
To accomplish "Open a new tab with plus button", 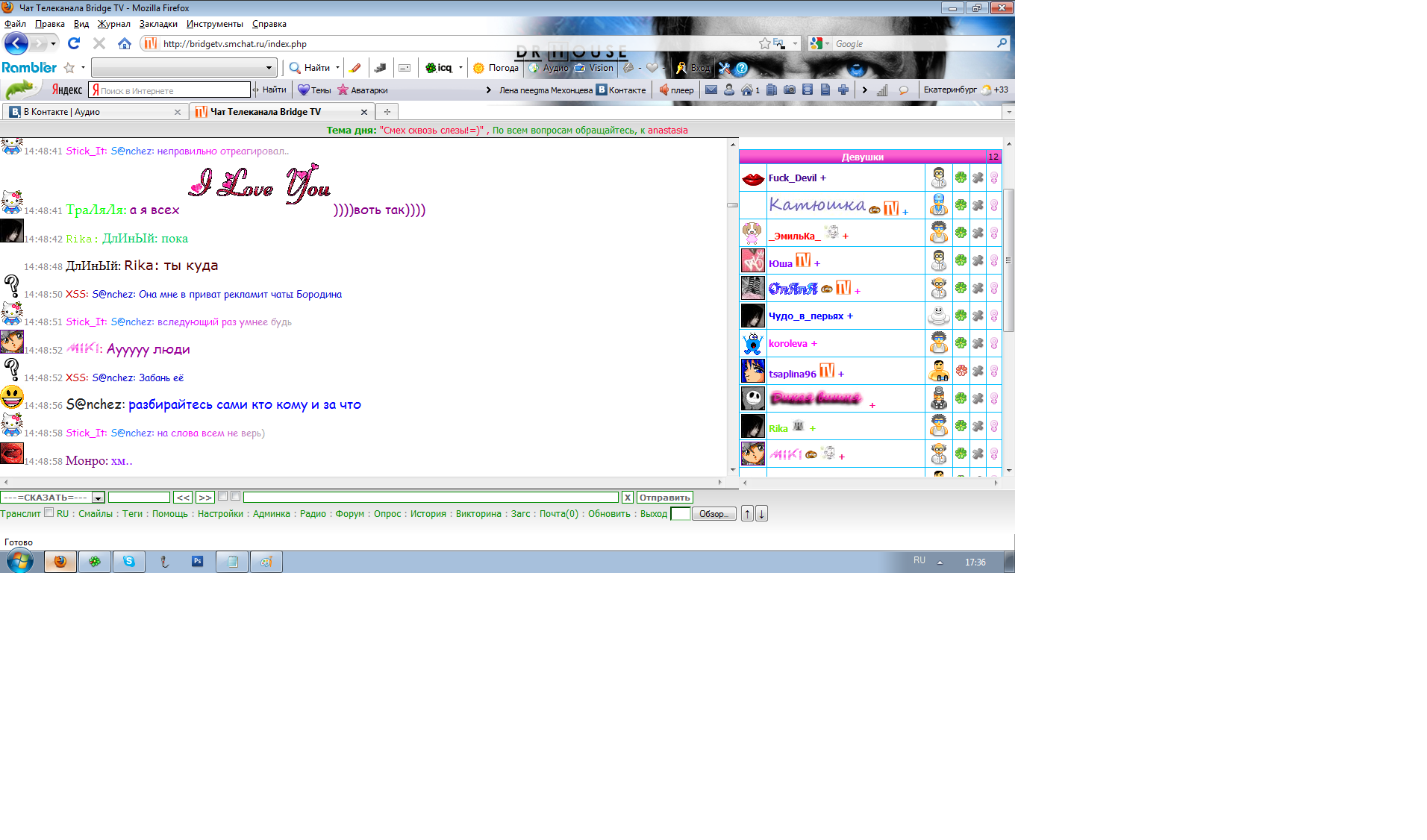I will (387, 112).
